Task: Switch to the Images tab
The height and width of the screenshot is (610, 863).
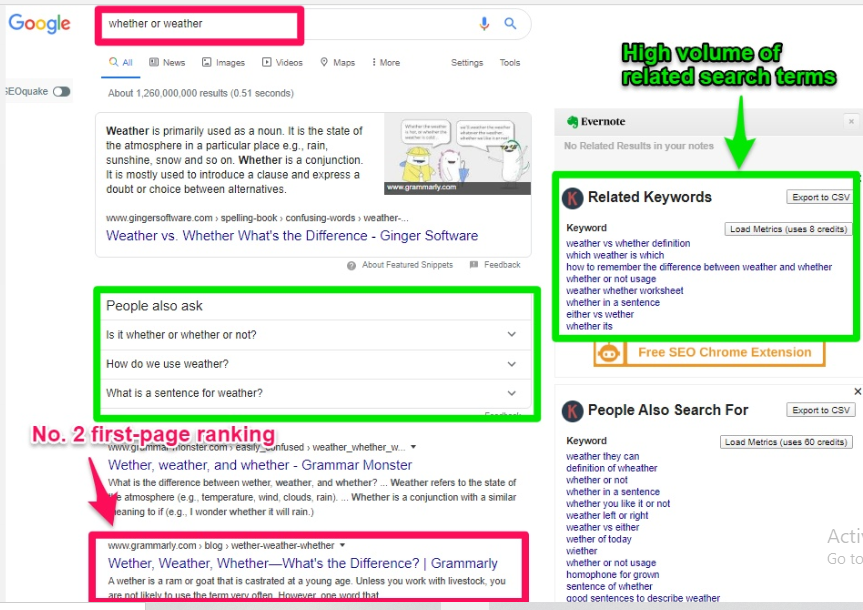Action: (x=223, y=62)
